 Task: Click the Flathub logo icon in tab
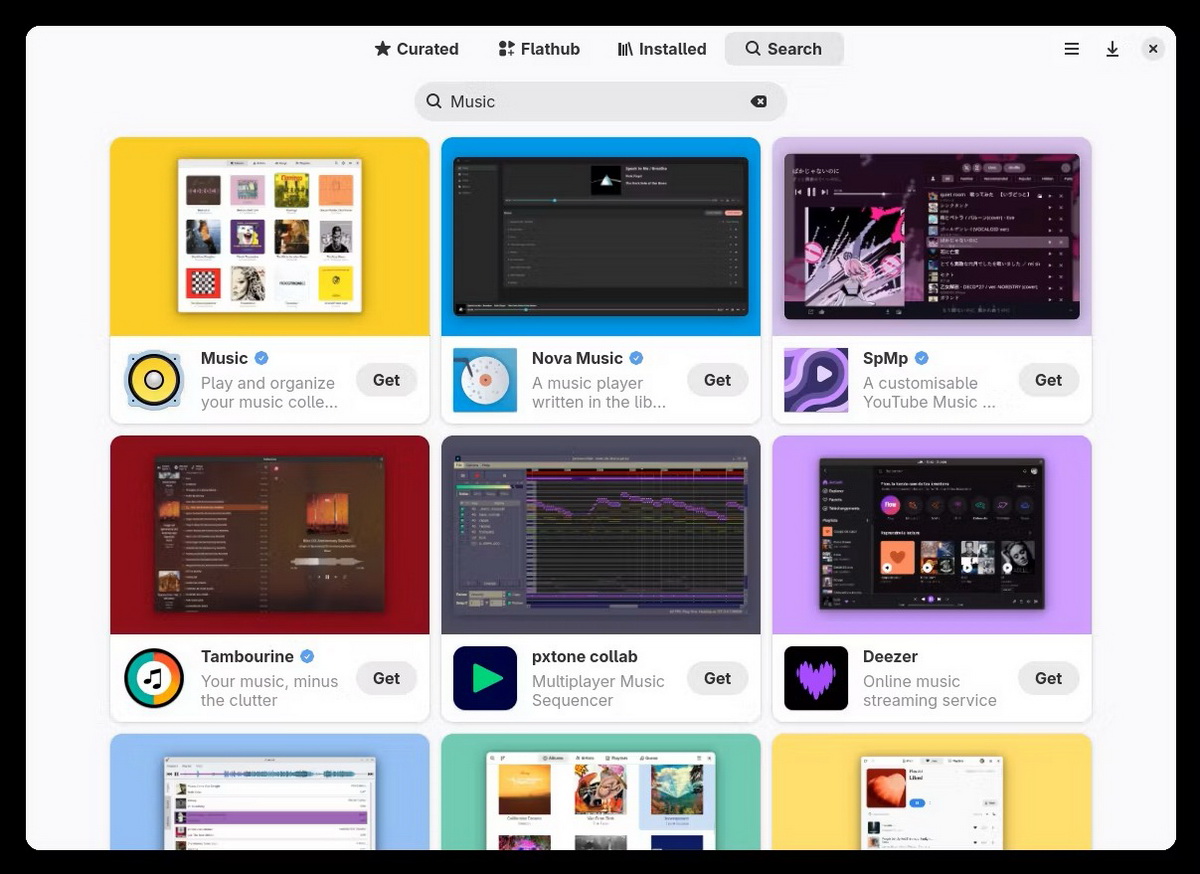(x=506, y=49)
